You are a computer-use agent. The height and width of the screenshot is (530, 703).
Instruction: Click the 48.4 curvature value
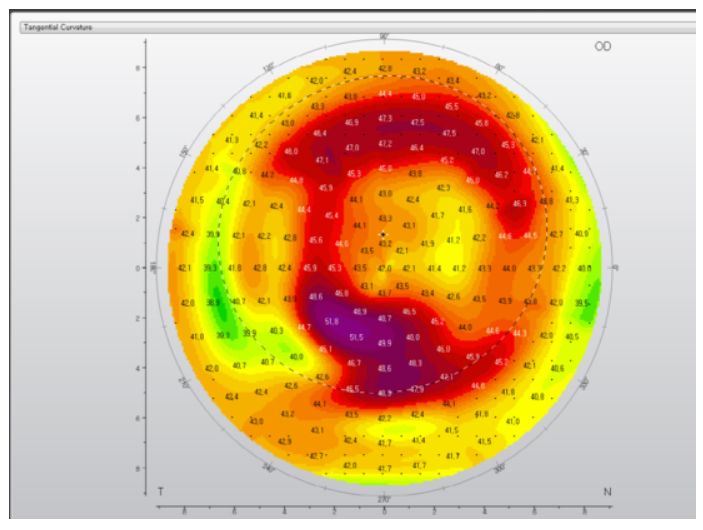[319, 133]
